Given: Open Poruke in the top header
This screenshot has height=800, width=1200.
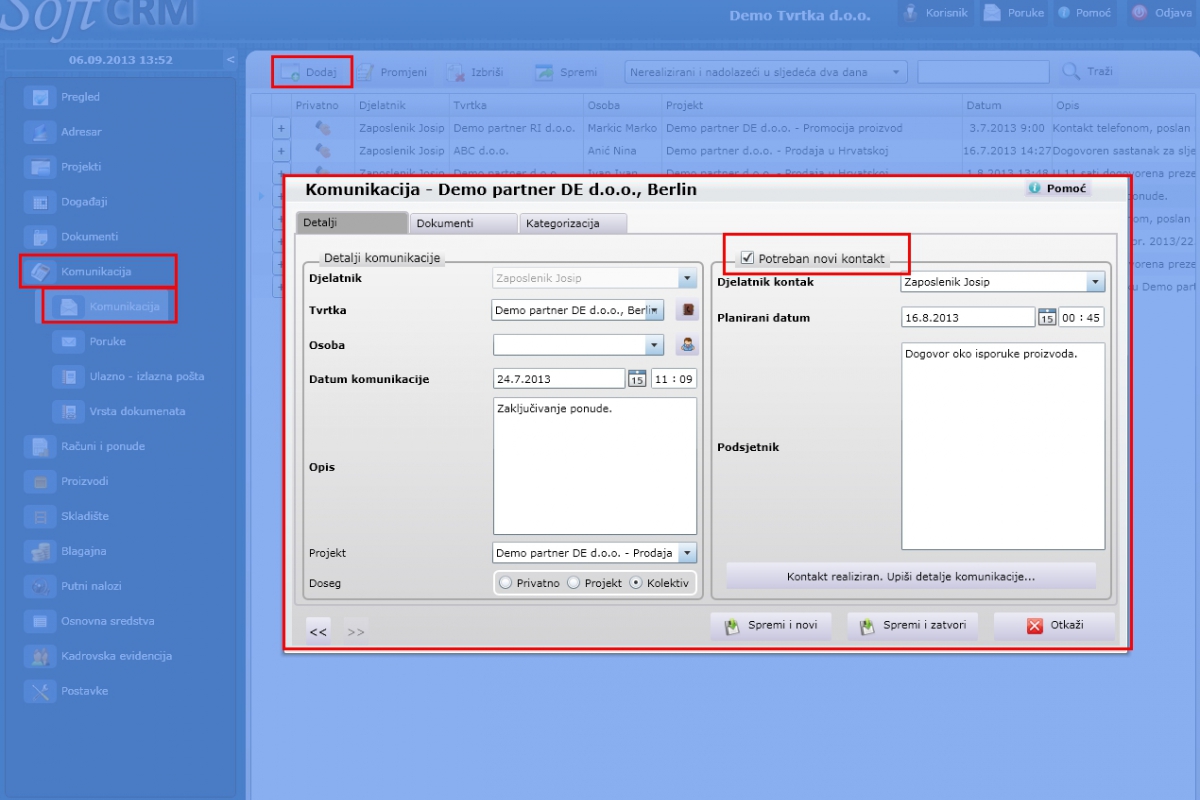Looking at the screenshot, I should pyautogui.click(x=1014, y=13).
